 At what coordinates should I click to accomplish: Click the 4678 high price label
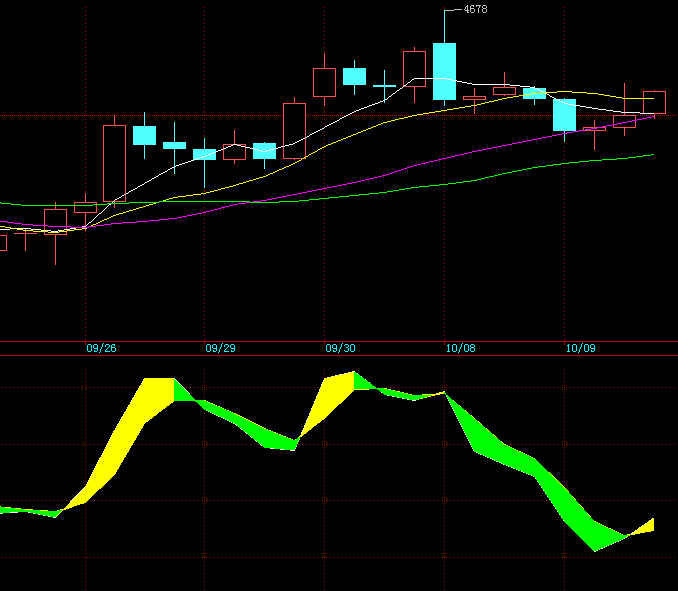coord(476,9)
